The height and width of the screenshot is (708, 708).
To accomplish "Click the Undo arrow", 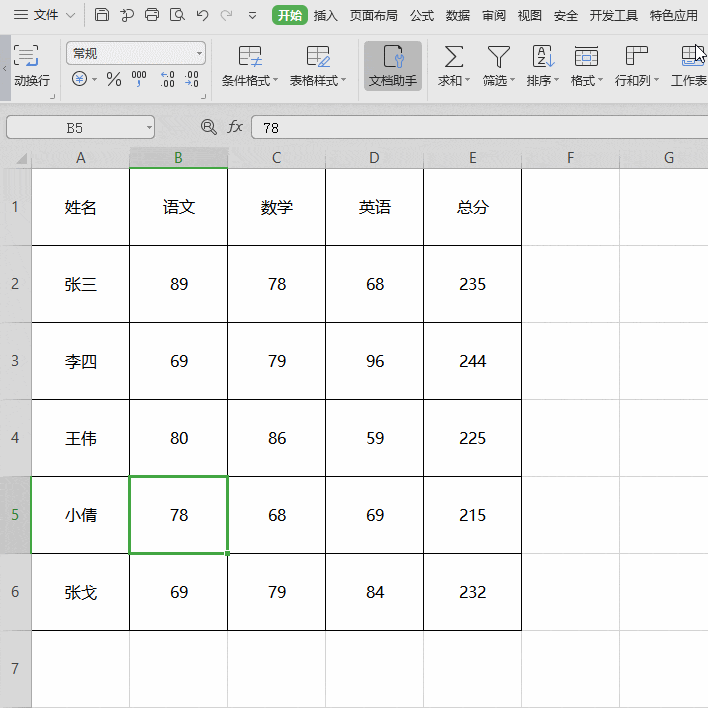I will [x=203, y=15].
